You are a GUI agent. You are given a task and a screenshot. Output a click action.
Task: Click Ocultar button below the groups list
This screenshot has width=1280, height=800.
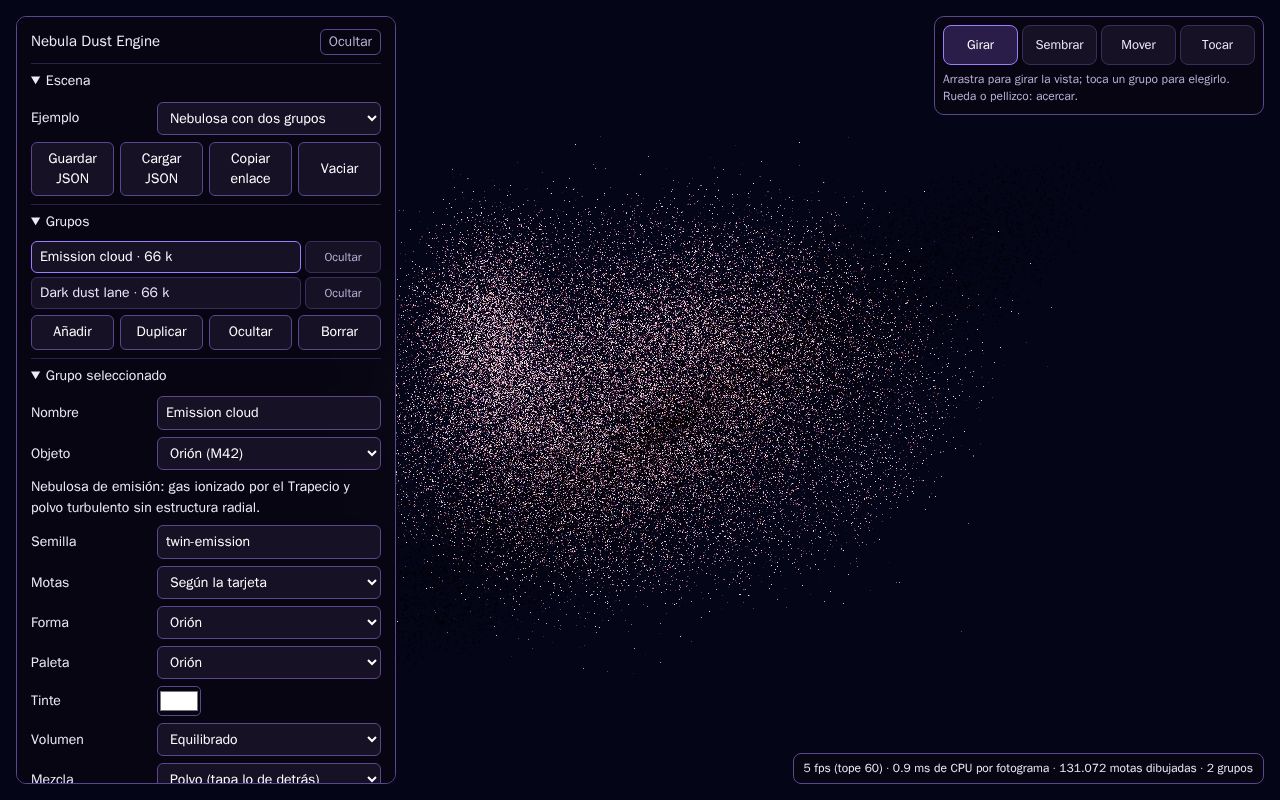(x=250, y=332)
